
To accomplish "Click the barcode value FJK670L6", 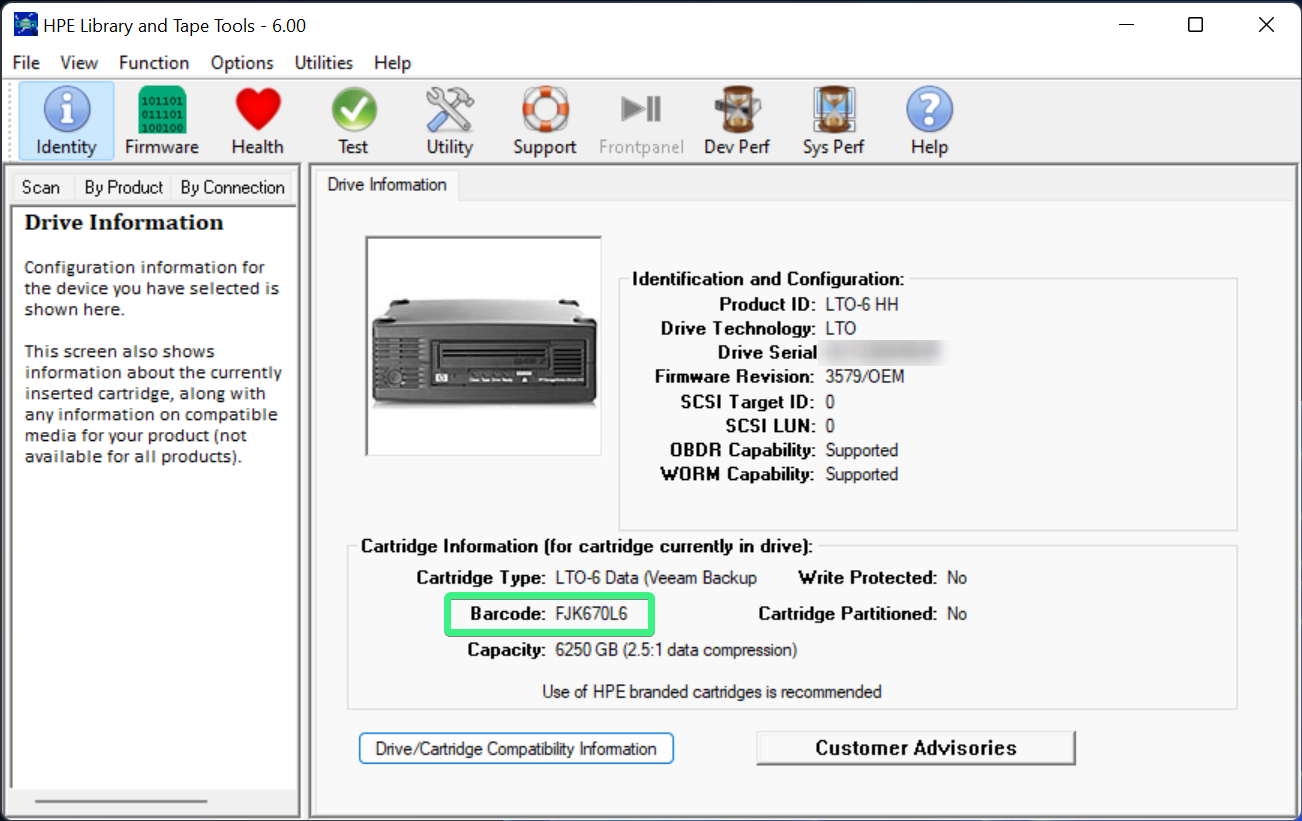I will (592, 614).
